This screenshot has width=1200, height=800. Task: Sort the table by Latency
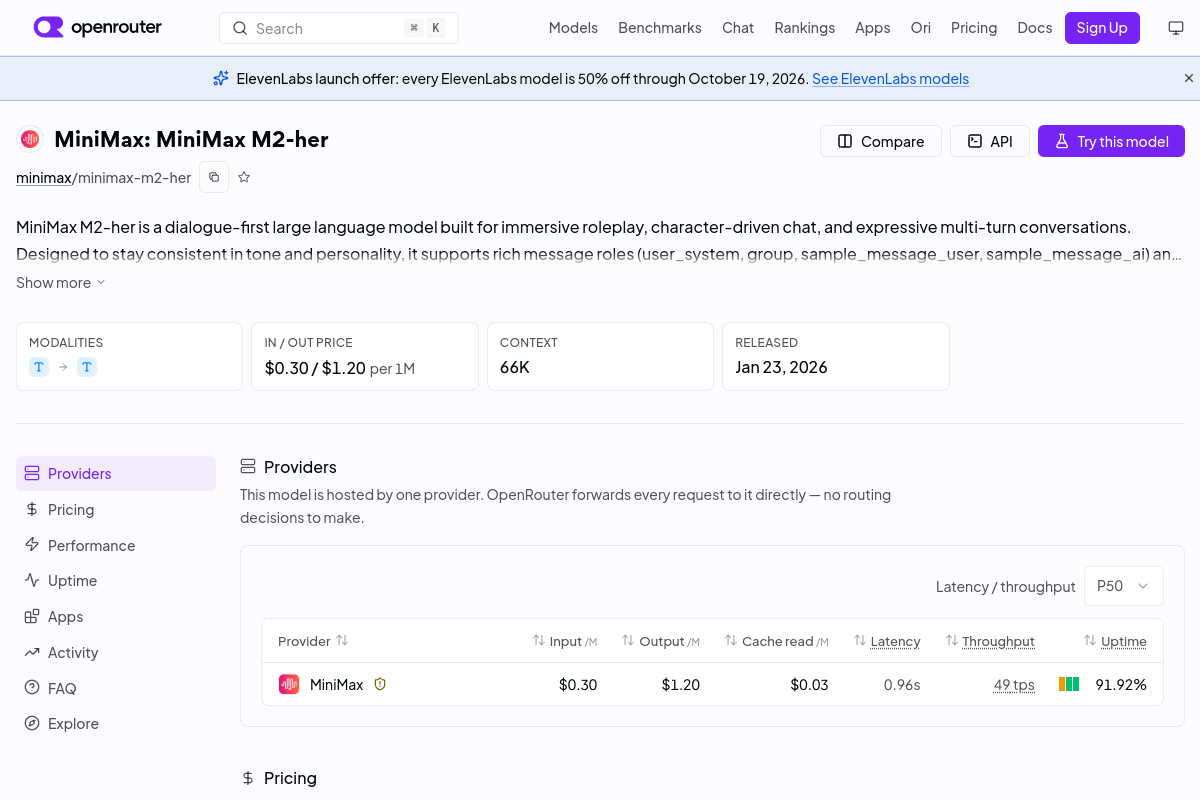[887, 641]
